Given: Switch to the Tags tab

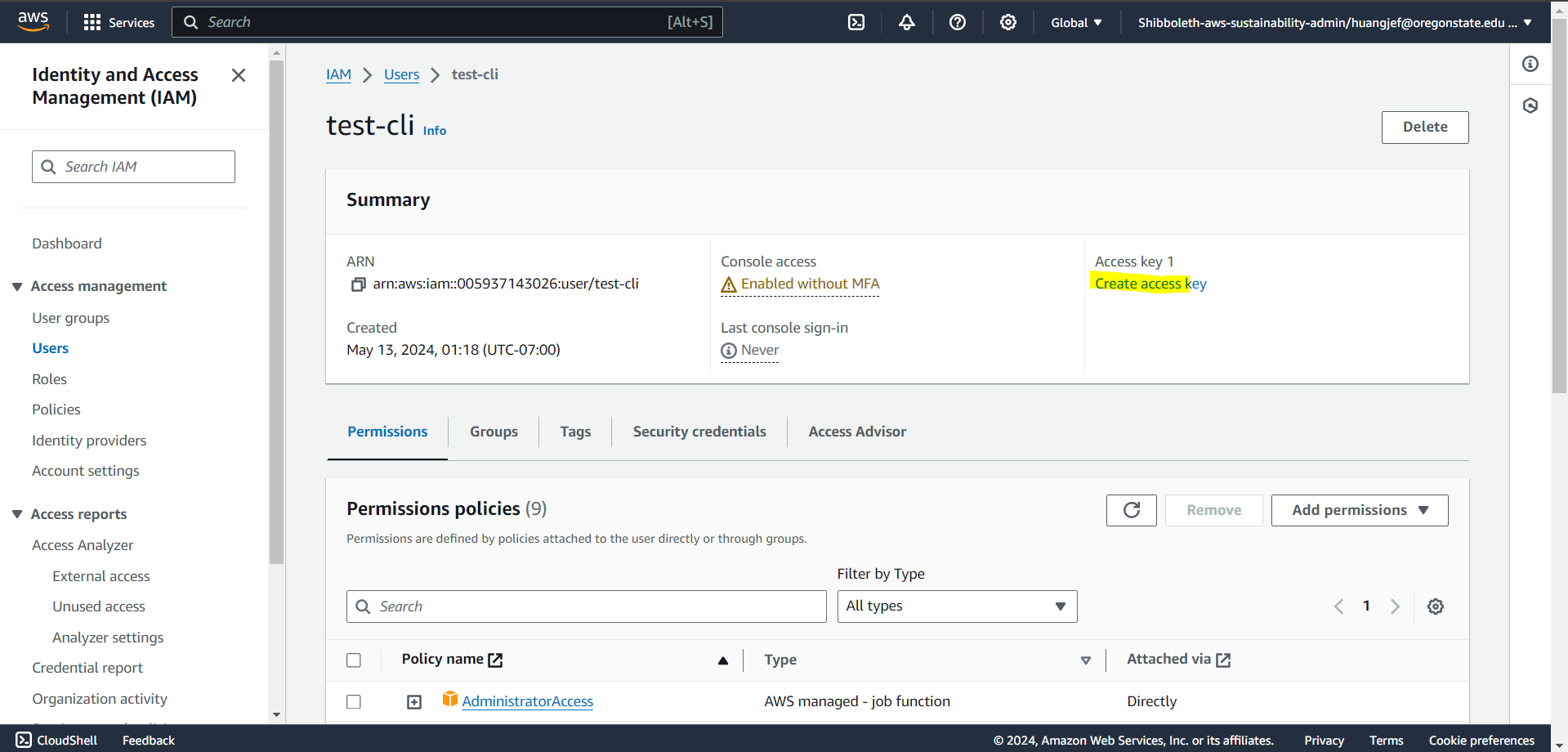Looking at the screenshot, I should [575, 432].
